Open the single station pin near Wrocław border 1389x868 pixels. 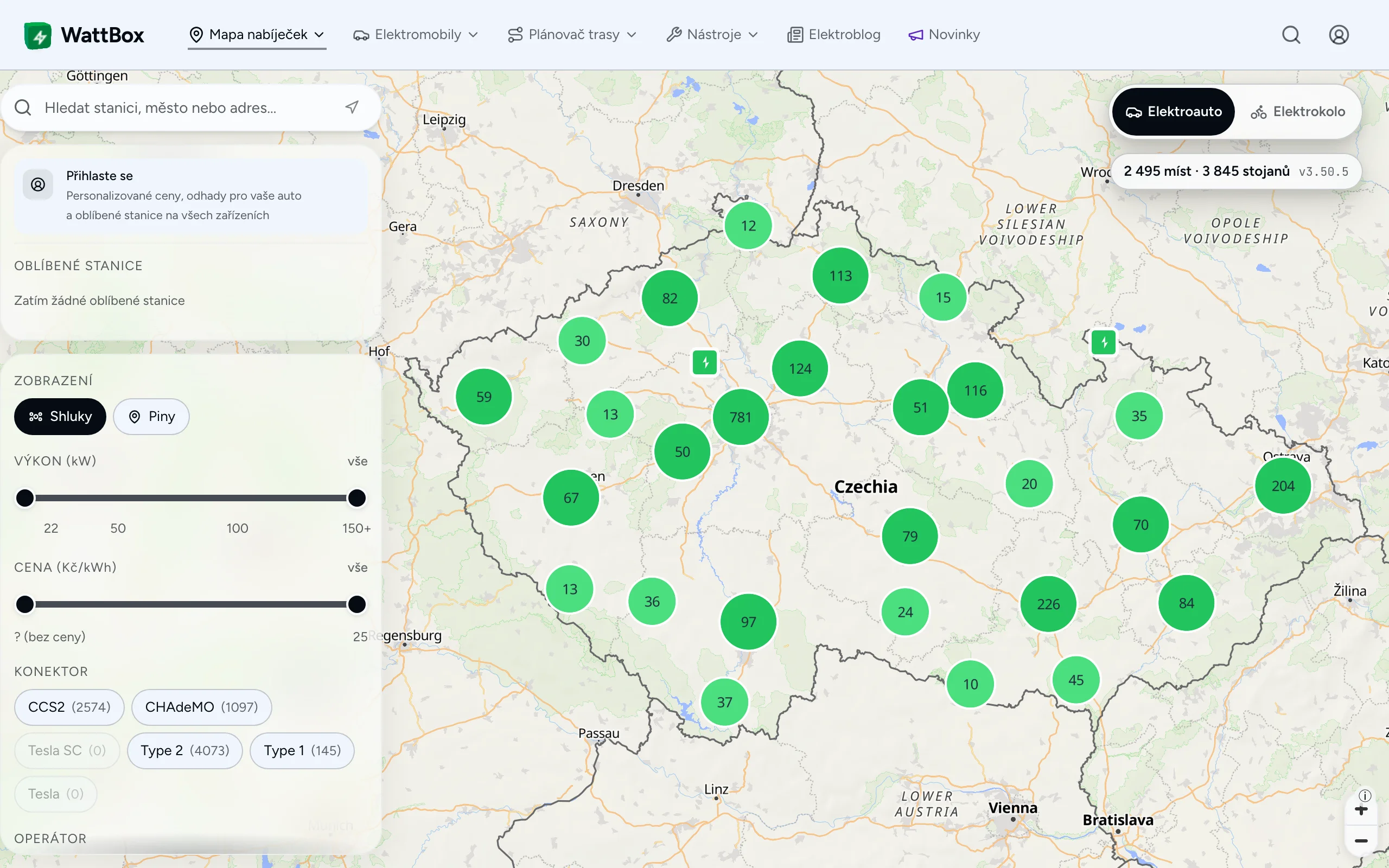(x=1103, y=343)
